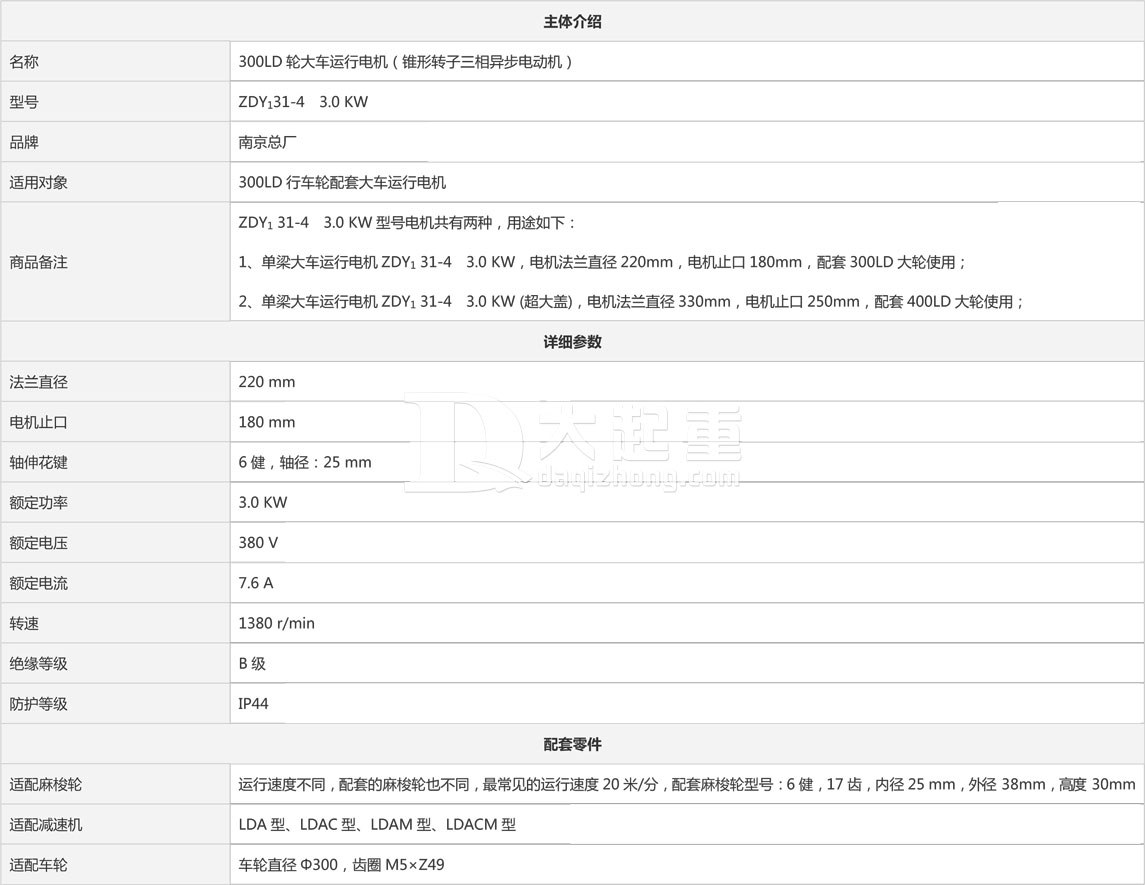
Task: Click the IP44 protection value
Action: pyautogui.click(x=253, y=703)
